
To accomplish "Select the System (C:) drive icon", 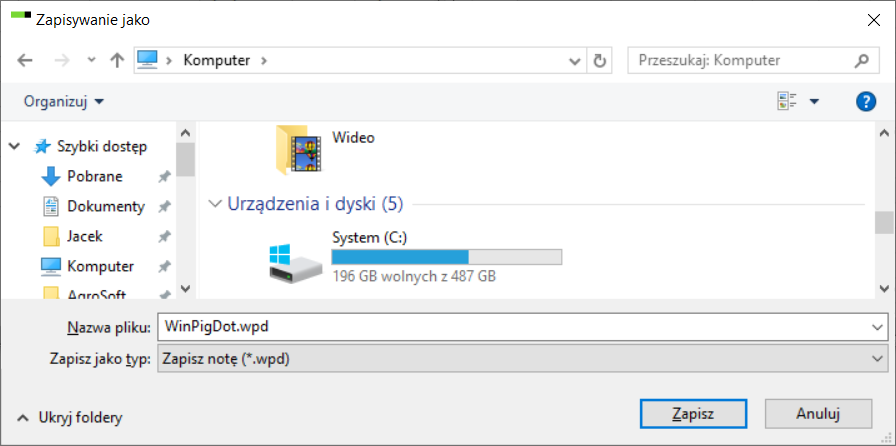I will (295, 264).
